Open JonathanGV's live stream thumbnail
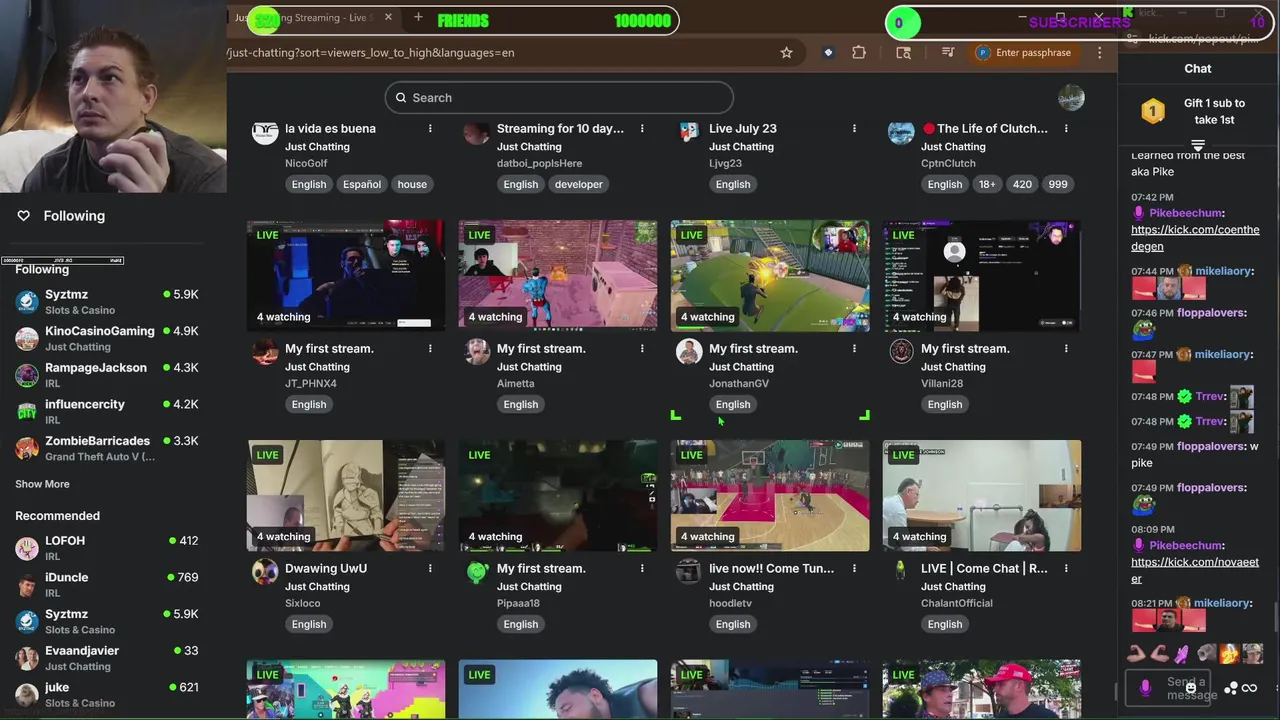 click(770, 275)
